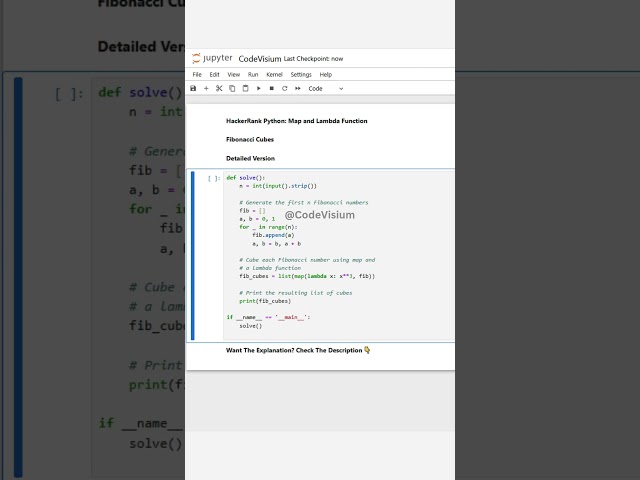Open the Kernel menu
The width and height of the screenshot is (640, 480).
(x=274, y=74)
